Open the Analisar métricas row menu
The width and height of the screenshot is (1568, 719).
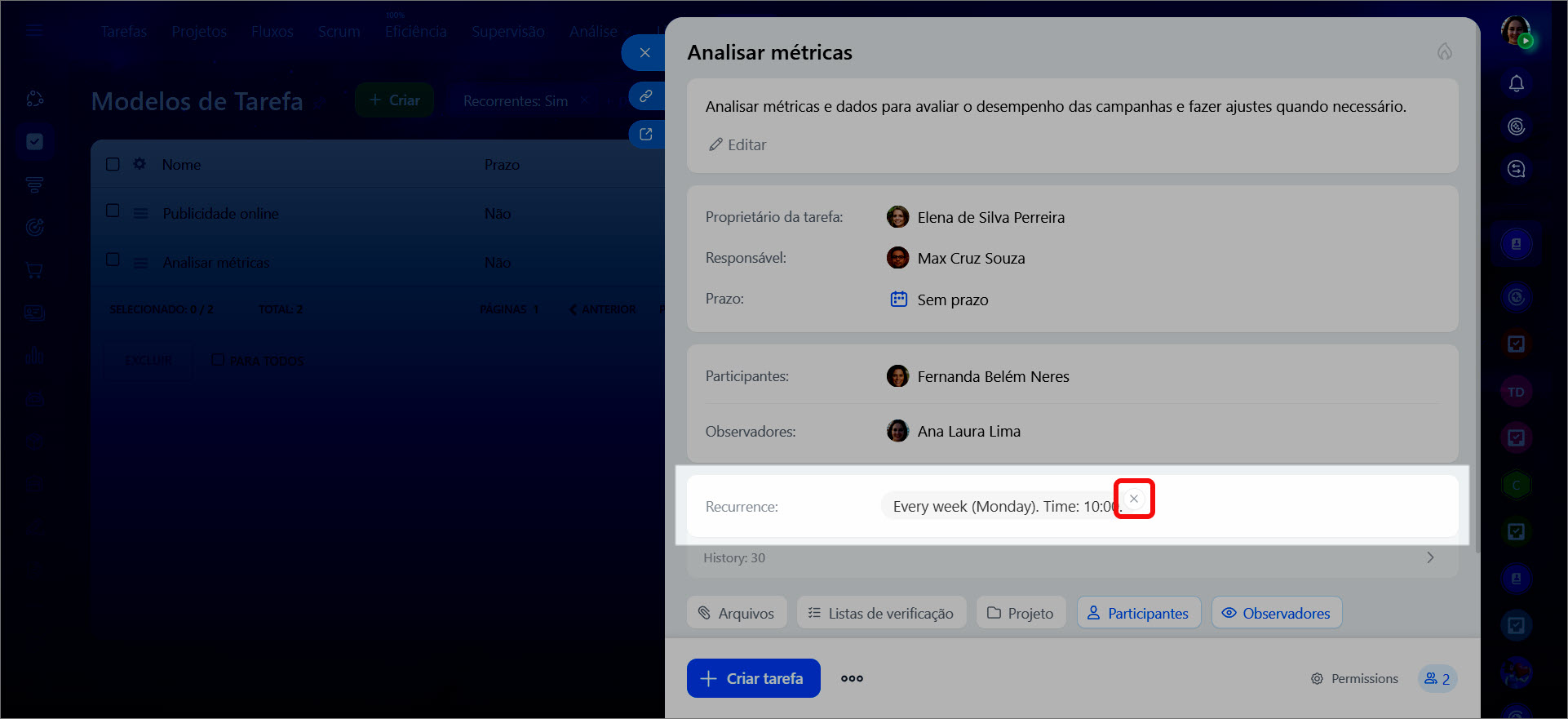(x=140, y=263)
